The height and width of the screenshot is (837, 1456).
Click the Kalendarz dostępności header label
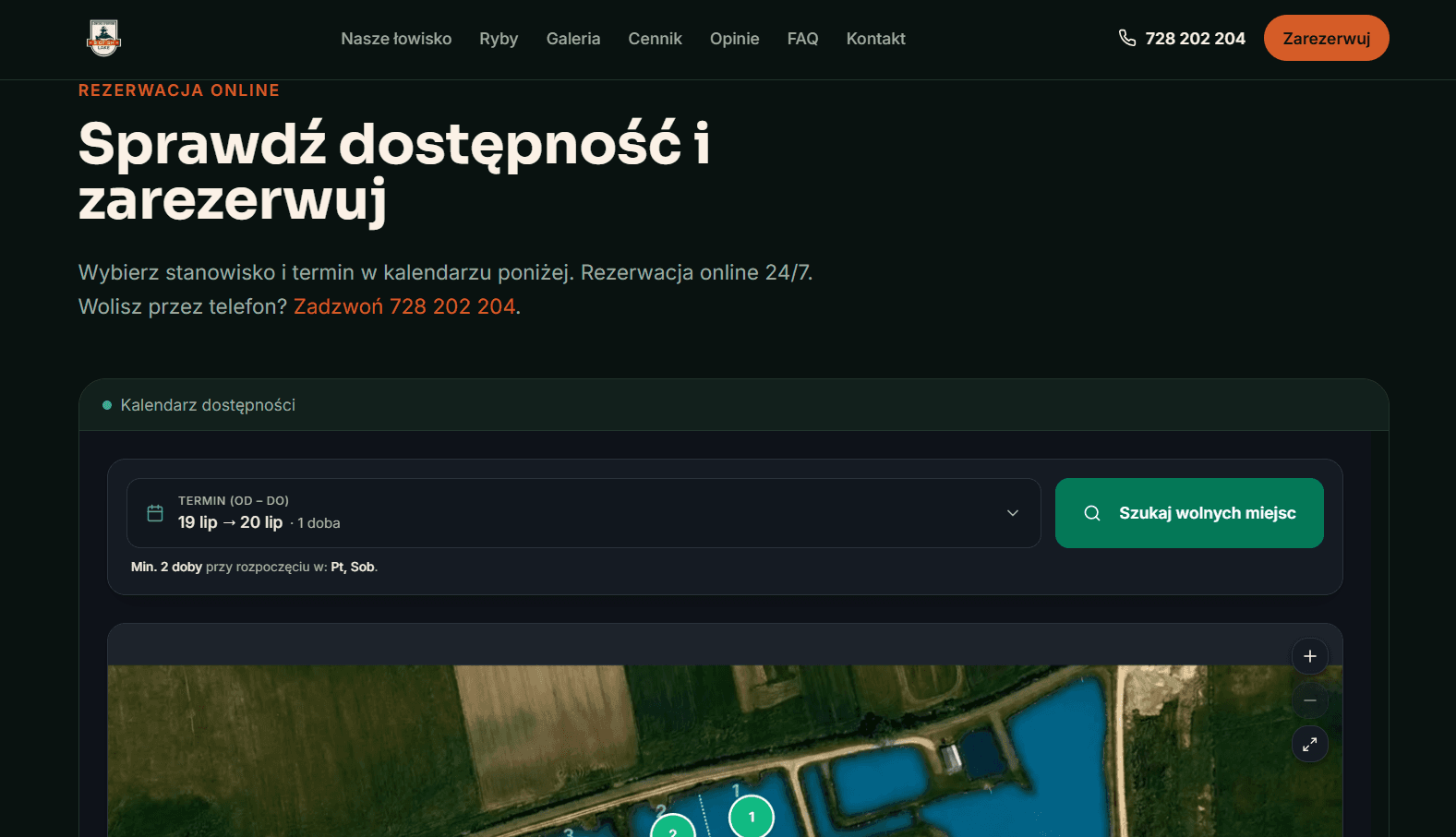208,405
